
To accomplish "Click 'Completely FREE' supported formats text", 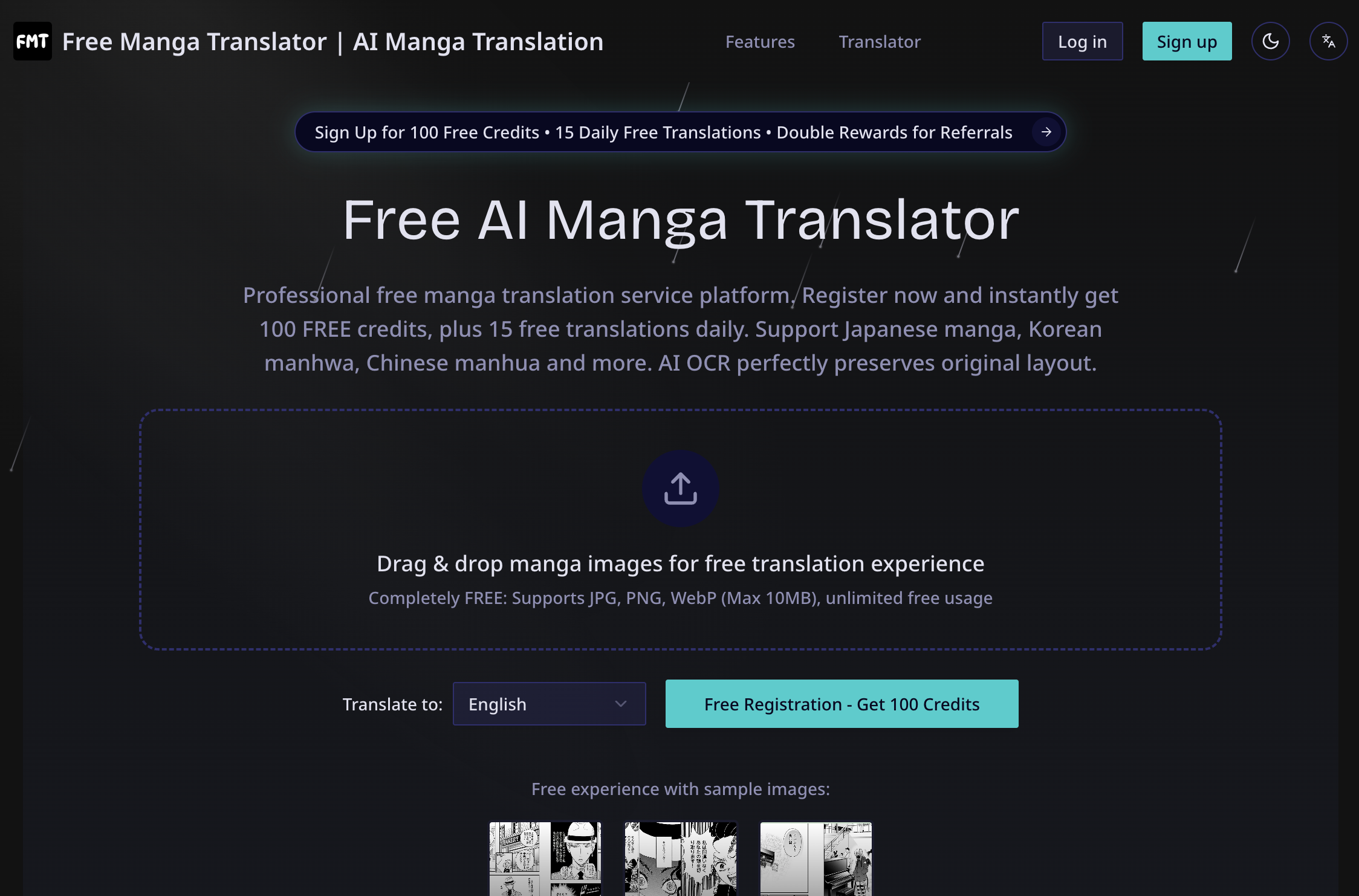I will pos(679,597).
